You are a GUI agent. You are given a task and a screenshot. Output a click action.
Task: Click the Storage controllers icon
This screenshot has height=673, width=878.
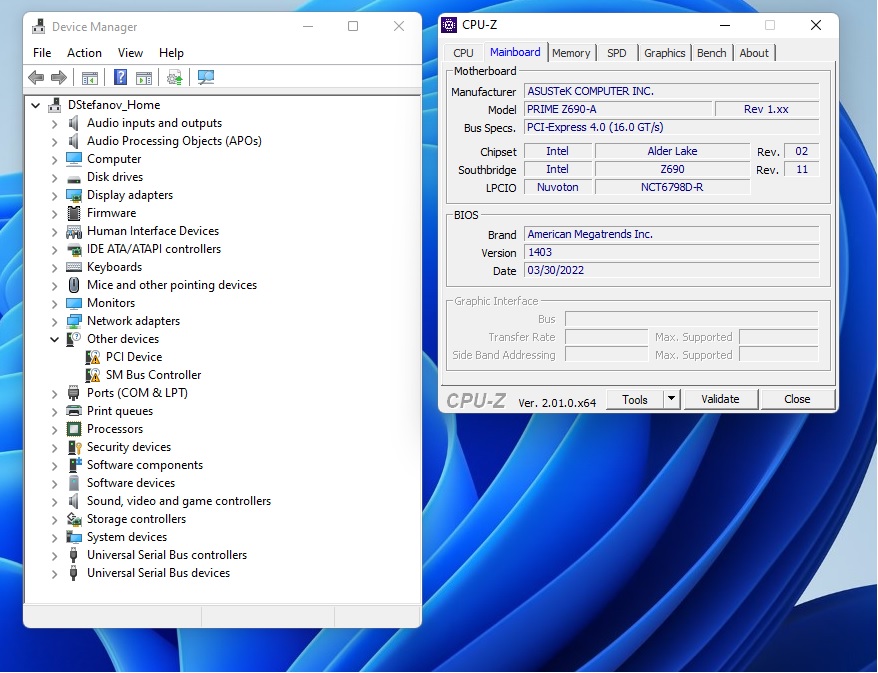(x=73, y=519)
